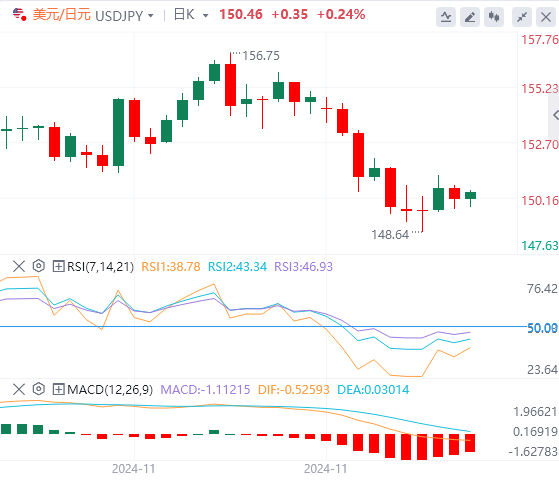Switch chart style via candlestick icon
This screenshot has width=559, height=480.
494,17
